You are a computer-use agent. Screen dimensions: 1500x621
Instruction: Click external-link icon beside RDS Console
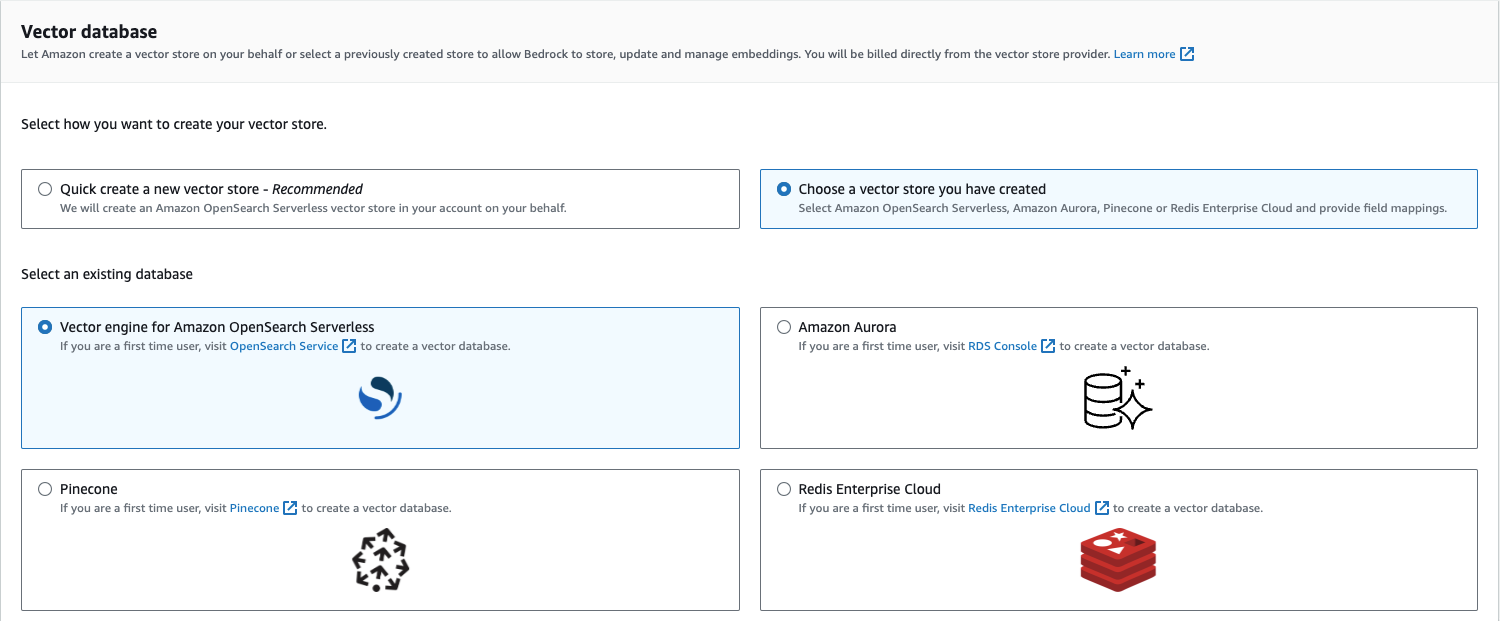1048,346
